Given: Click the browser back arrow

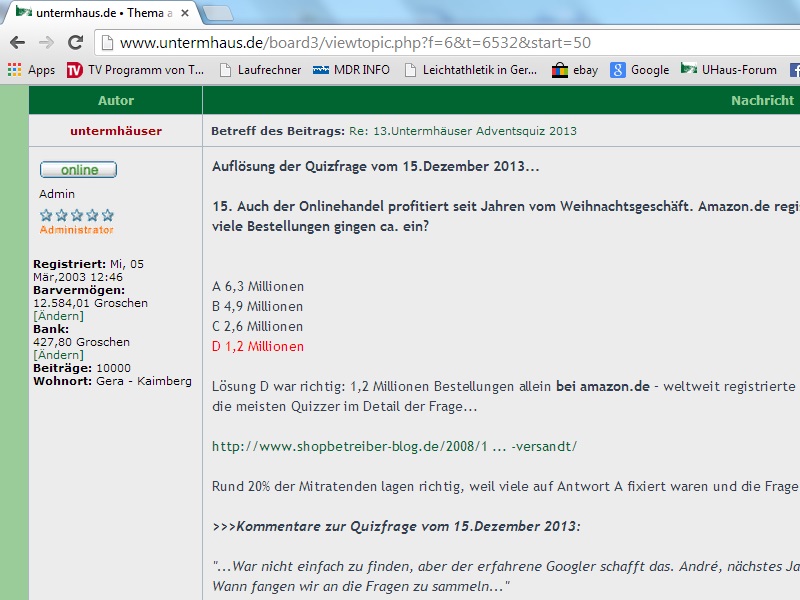Looking at the screenshot, I should tap(17, 42).
